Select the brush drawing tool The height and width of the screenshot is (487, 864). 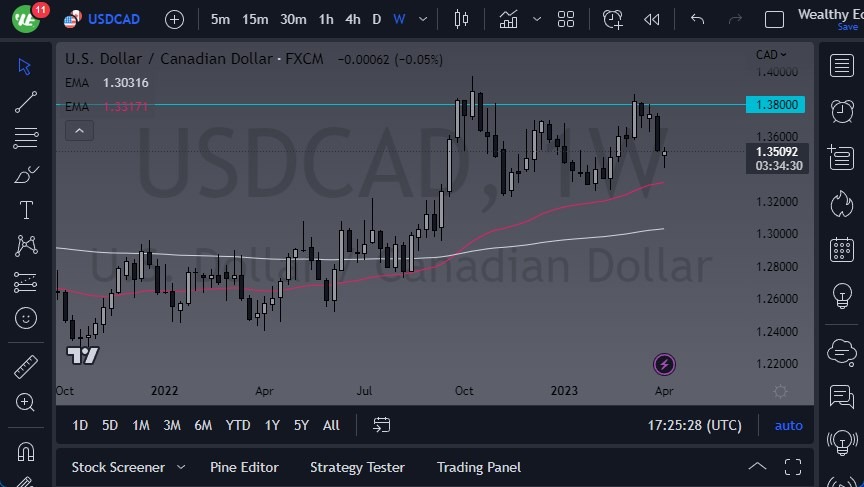[26, 174]
